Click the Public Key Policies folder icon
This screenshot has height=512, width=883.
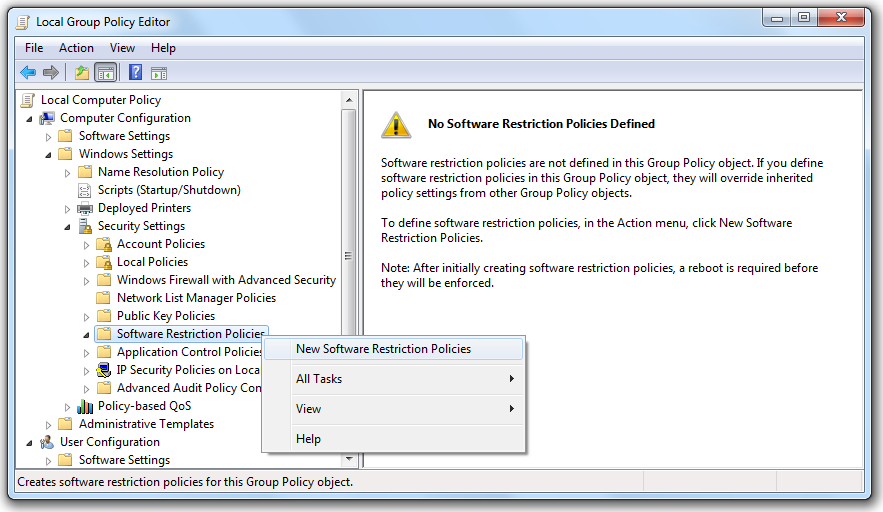[104, 315]
